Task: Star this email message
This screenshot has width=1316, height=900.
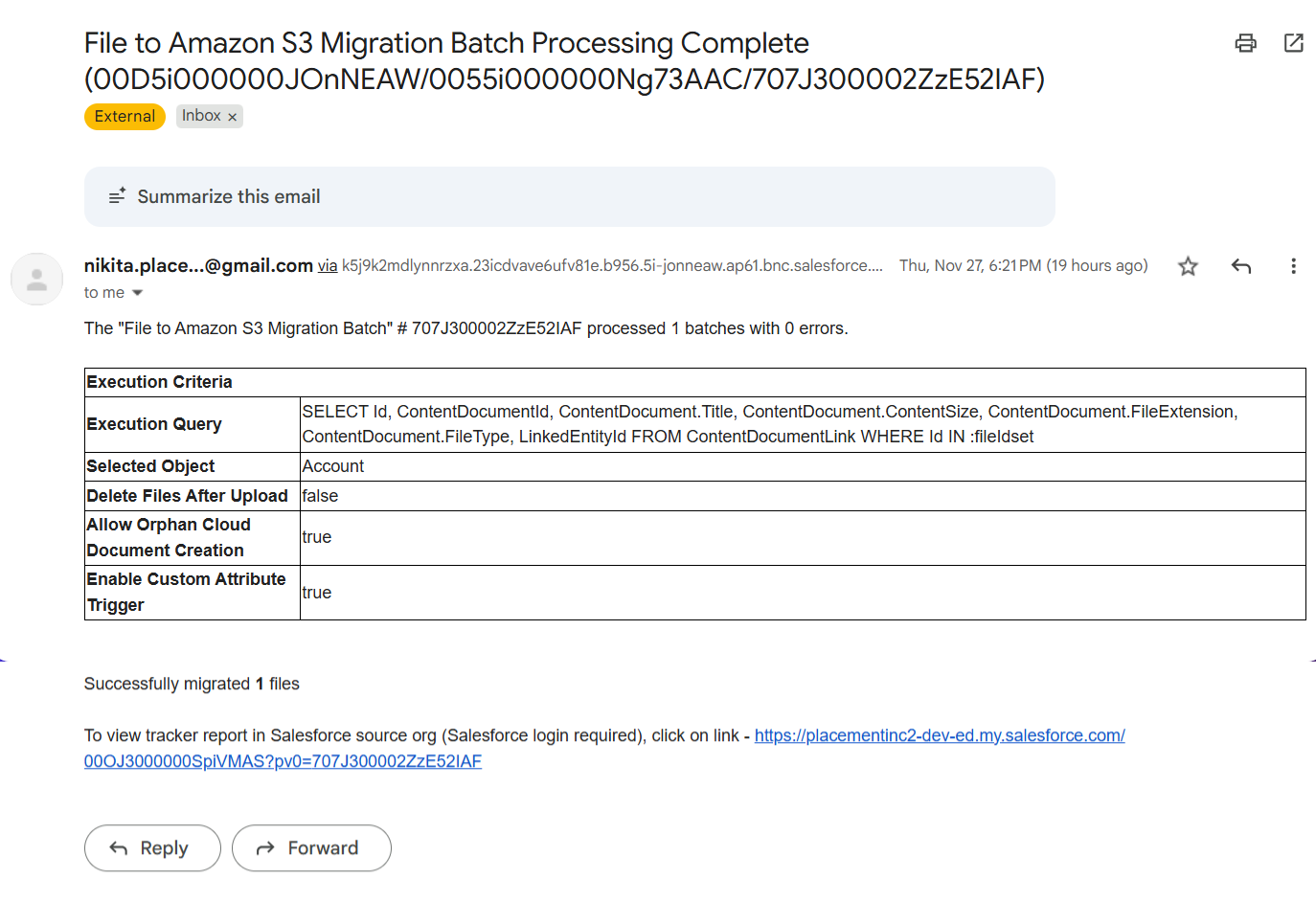Action: click(x=1188, y=266)
